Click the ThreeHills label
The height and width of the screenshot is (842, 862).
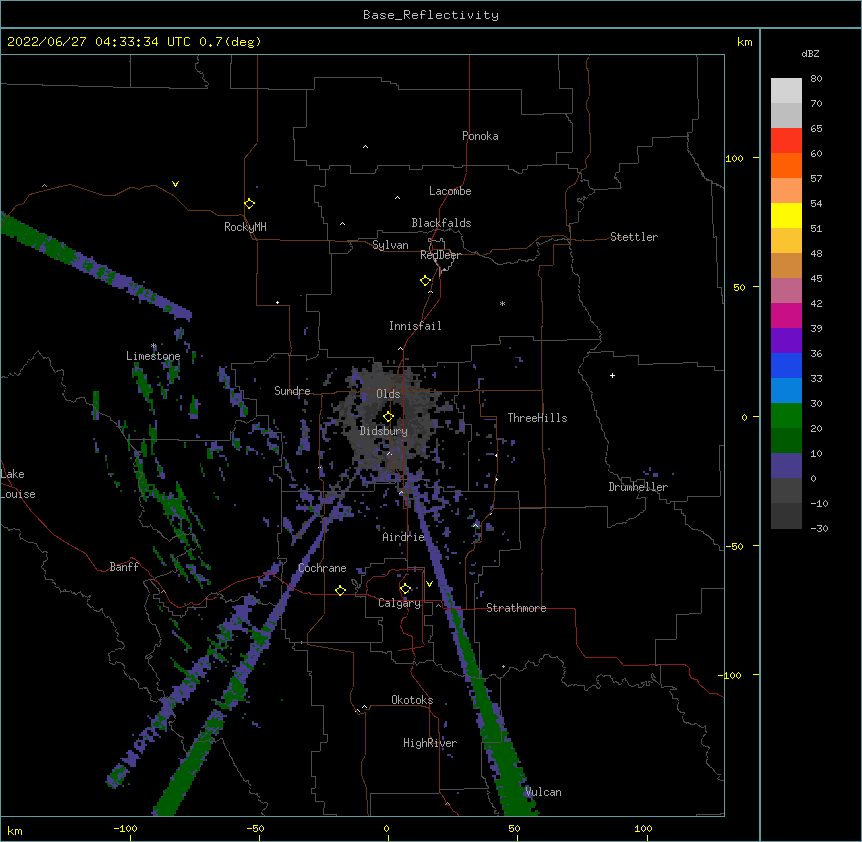click(537, 418)
